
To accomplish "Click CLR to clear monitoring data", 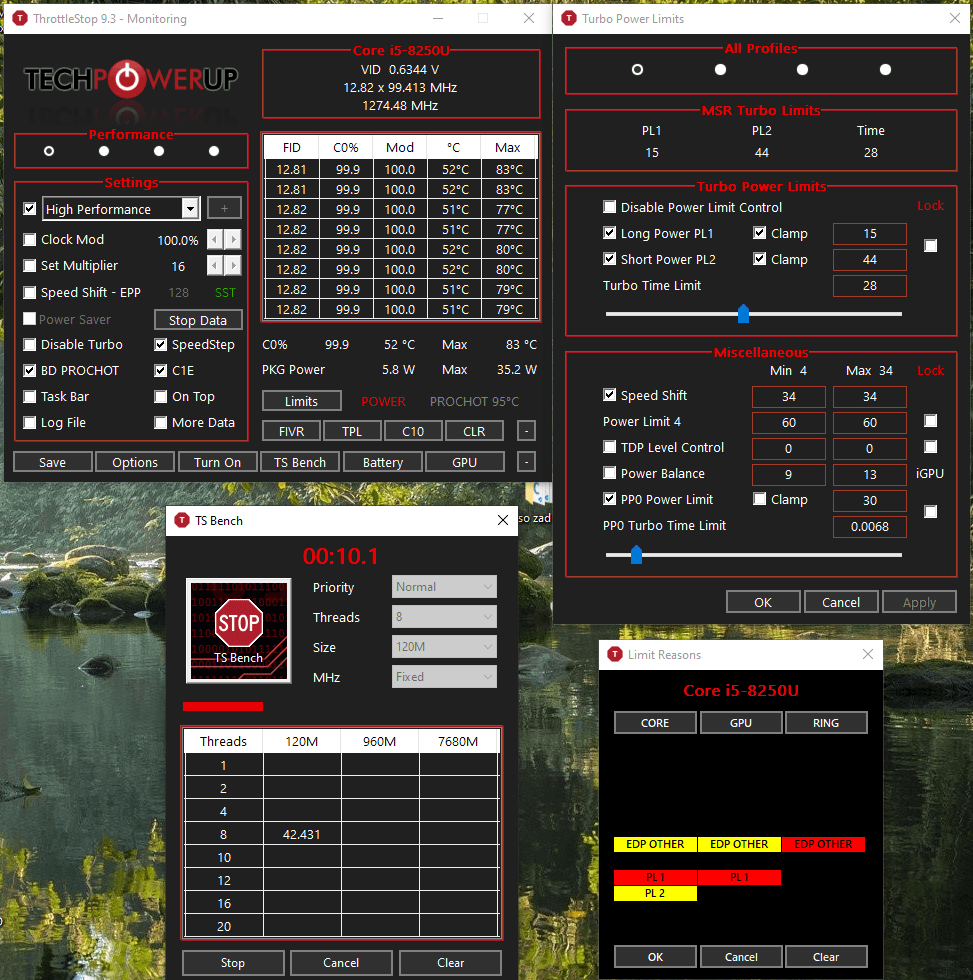I will 474,430.
